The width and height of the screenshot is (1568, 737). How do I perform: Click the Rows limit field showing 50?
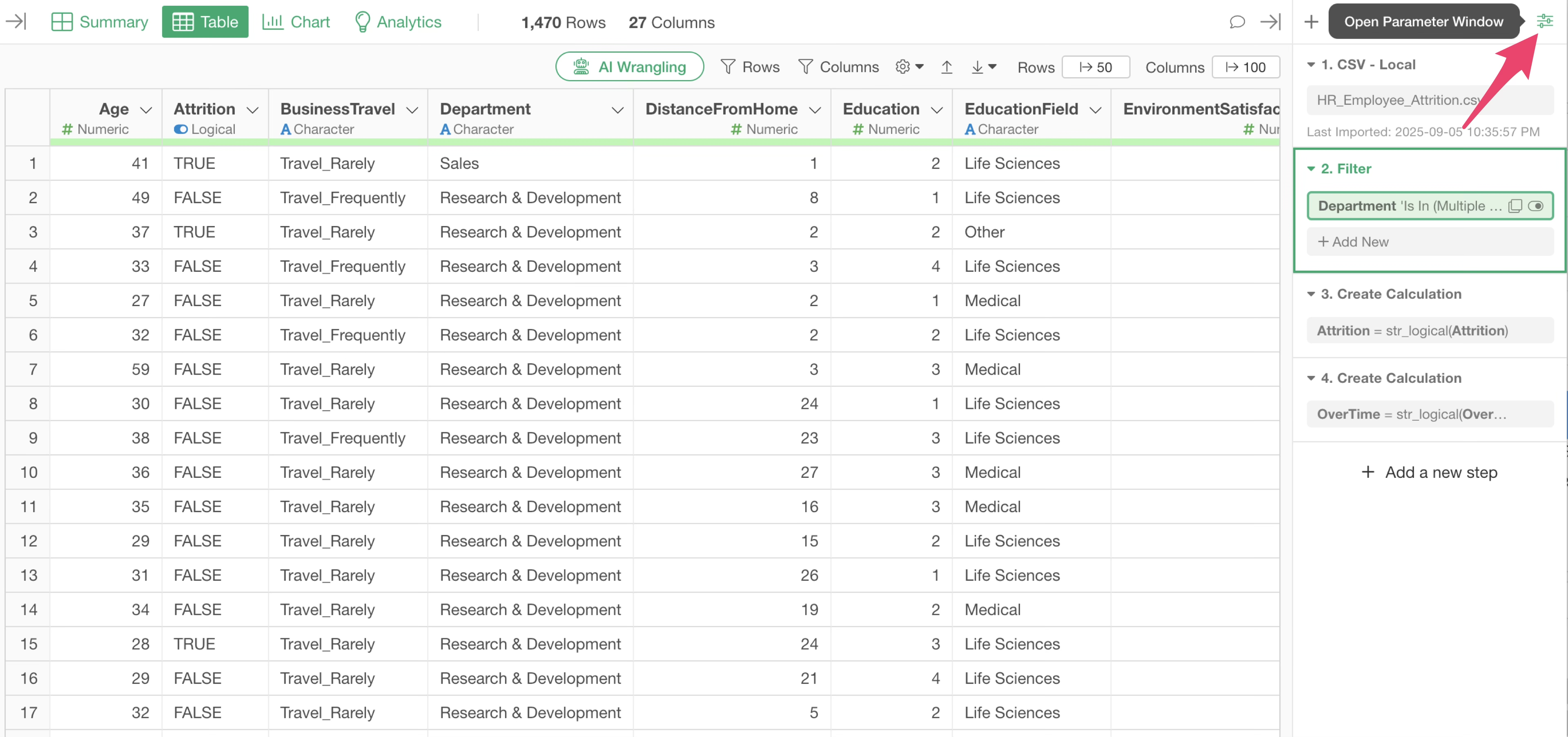(1096, 67)
